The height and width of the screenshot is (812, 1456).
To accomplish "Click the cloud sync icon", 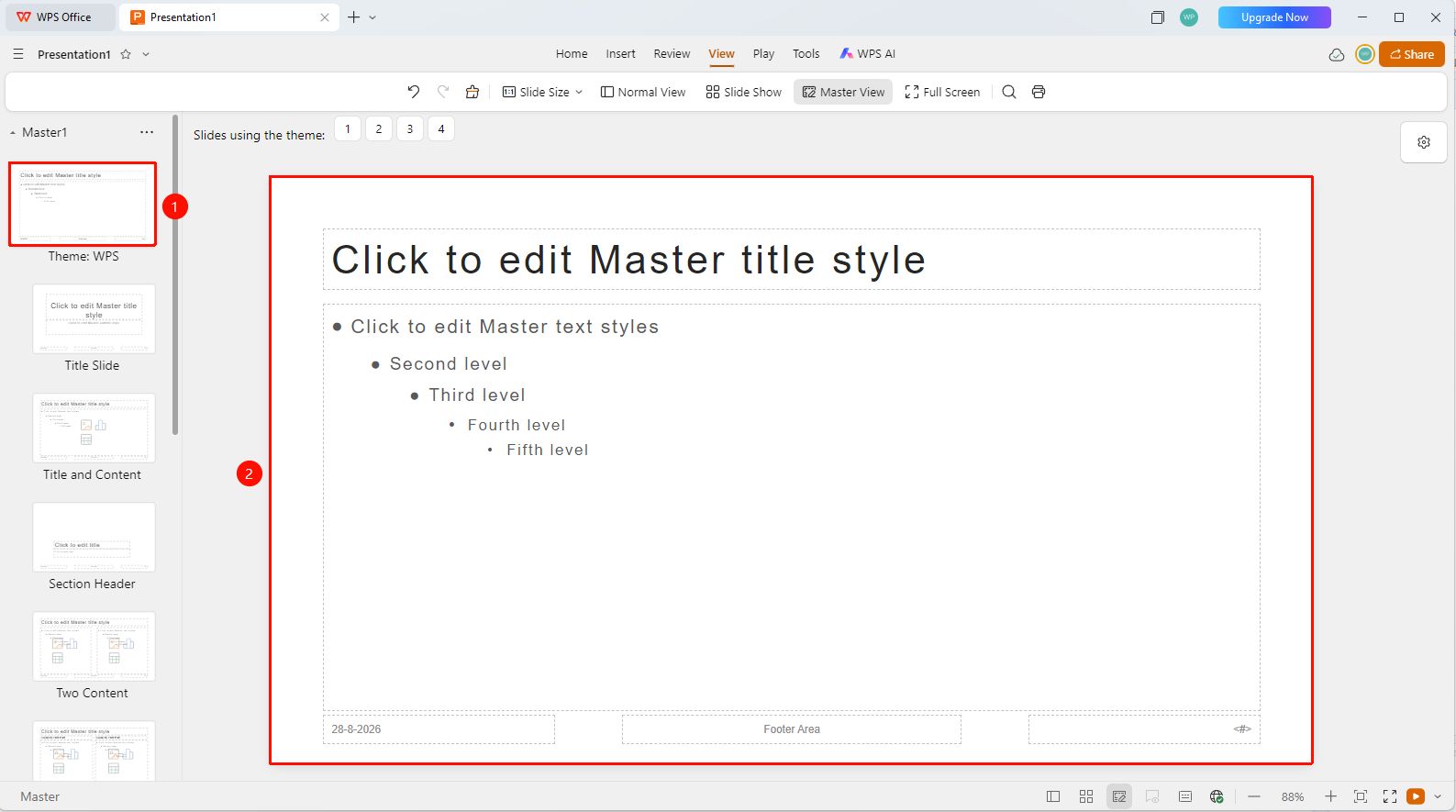I will (x=1337, y=55).
